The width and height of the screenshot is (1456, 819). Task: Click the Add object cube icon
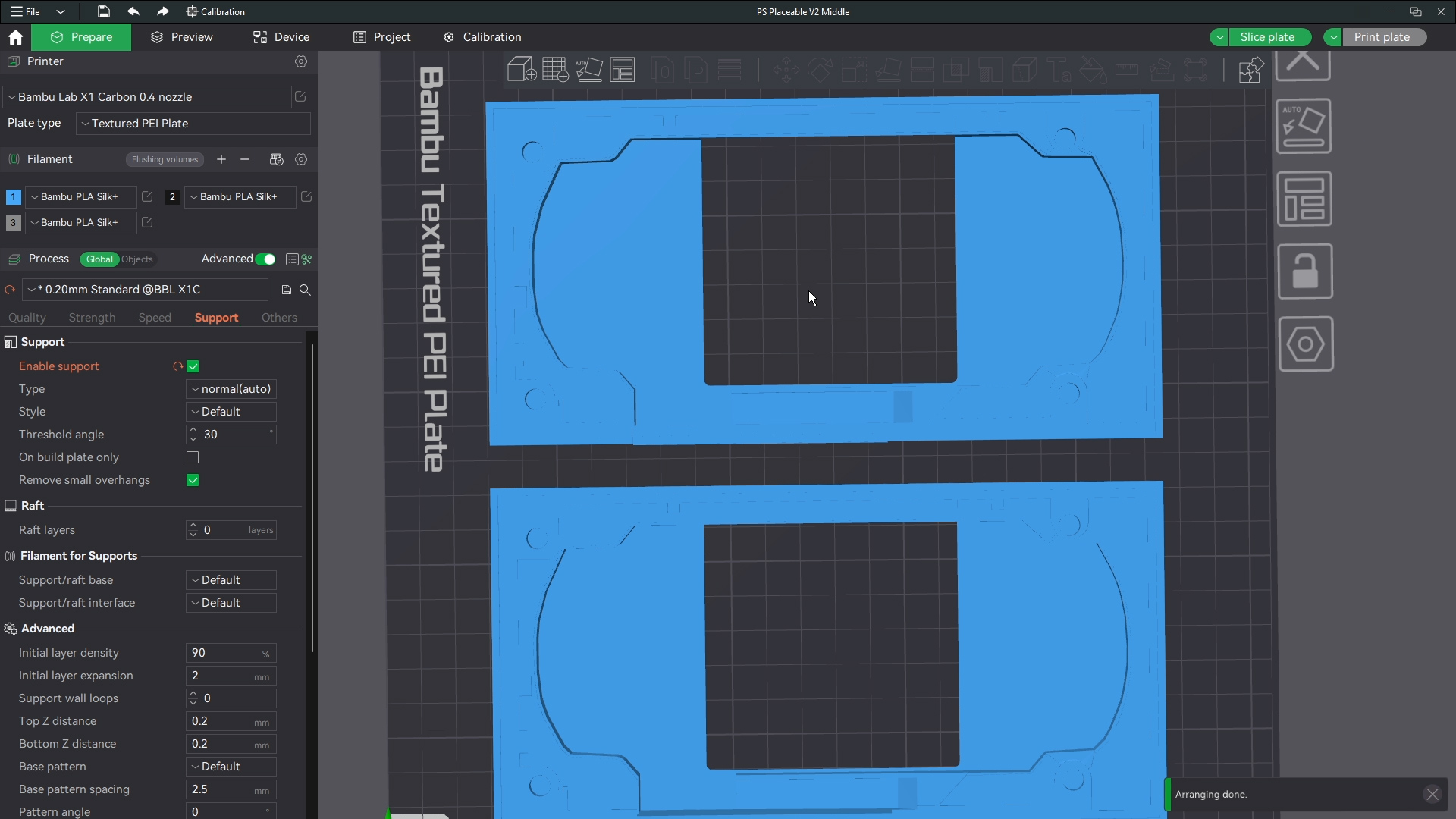click(521, 70)
